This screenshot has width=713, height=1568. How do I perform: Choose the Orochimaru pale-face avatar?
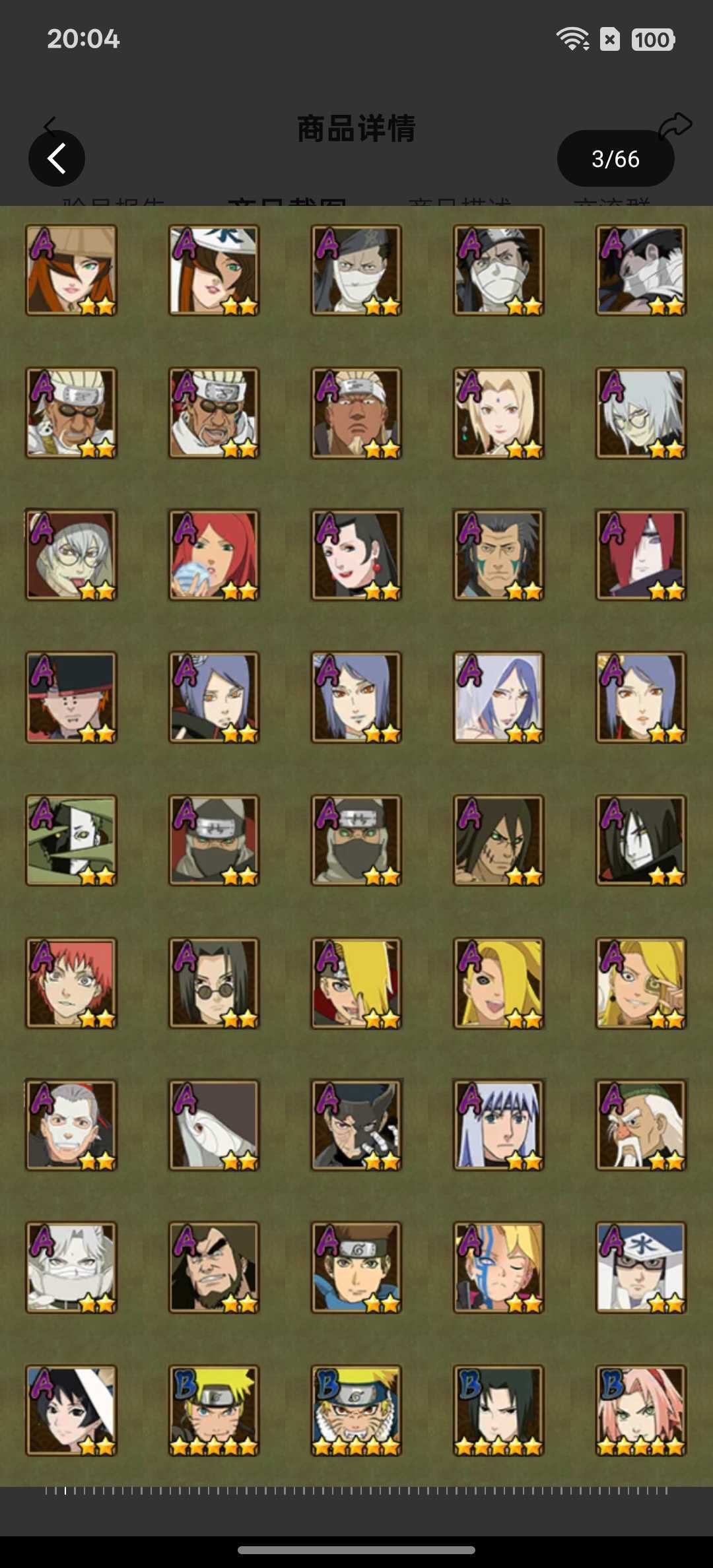pyautogui.click(x=641, y=840)
